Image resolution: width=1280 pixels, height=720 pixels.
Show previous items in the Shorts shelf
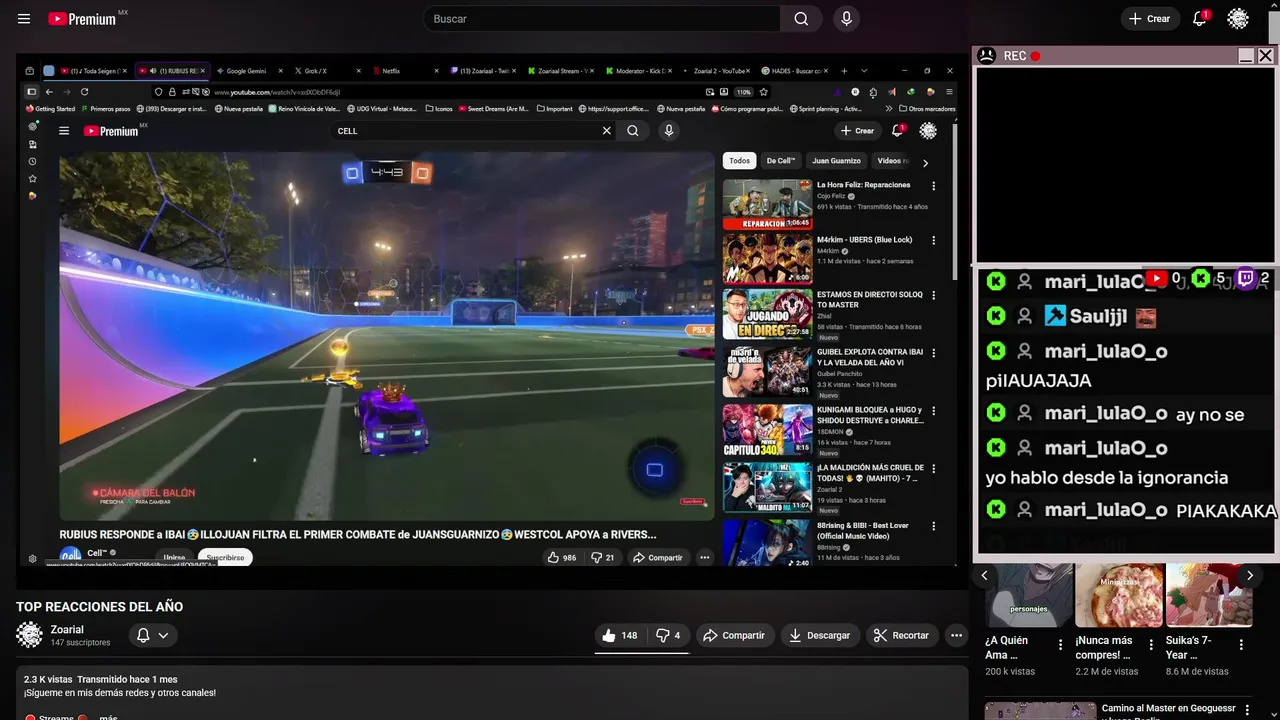point(984,575)
